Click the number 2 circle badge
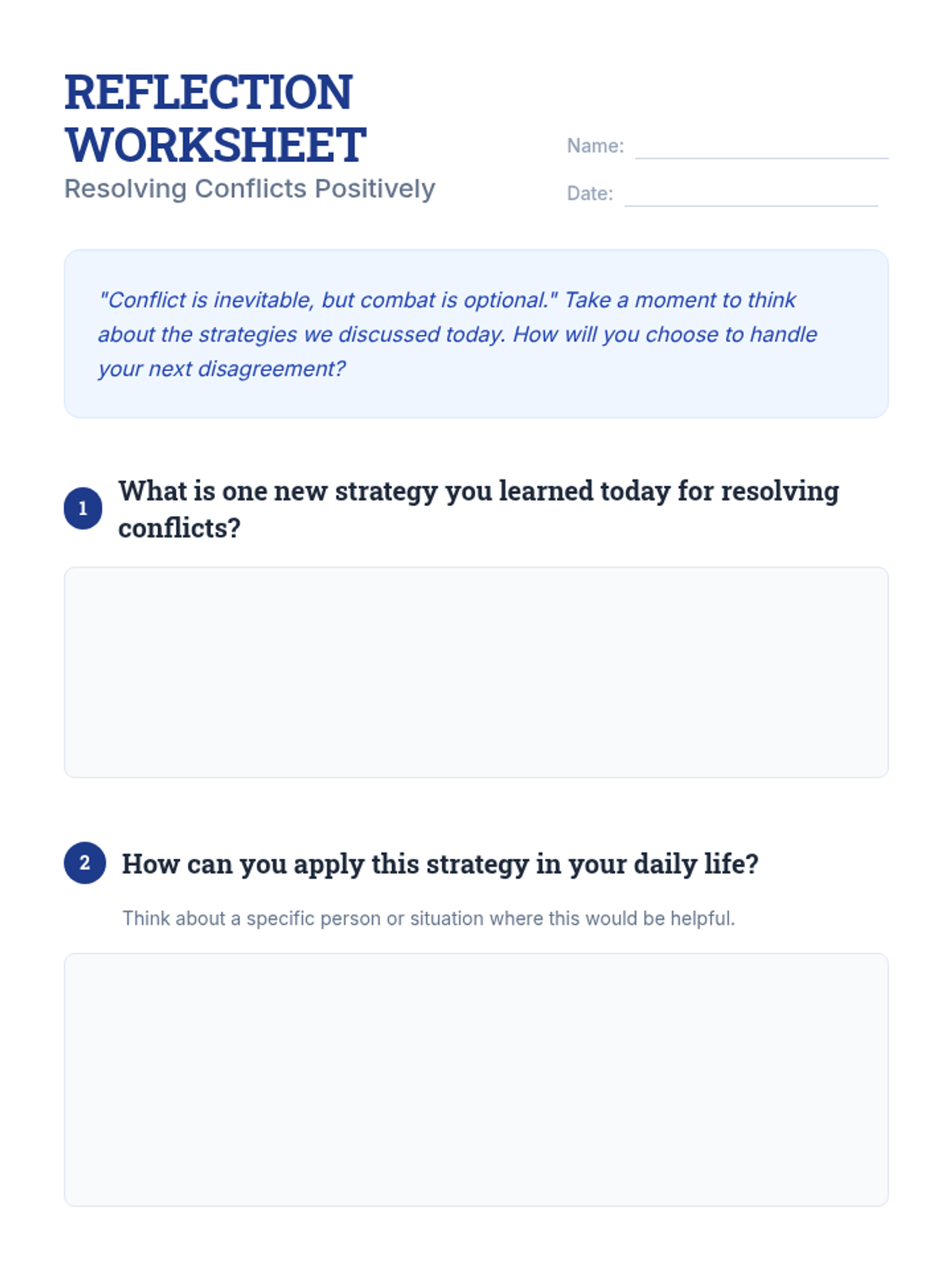Viewport: 952px width, 1270px height. [x=85, y=863]
